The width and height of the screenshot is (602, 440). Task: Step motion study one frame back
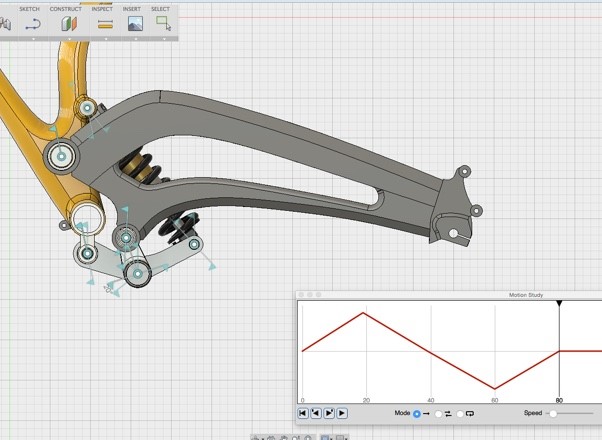[316, 413]
